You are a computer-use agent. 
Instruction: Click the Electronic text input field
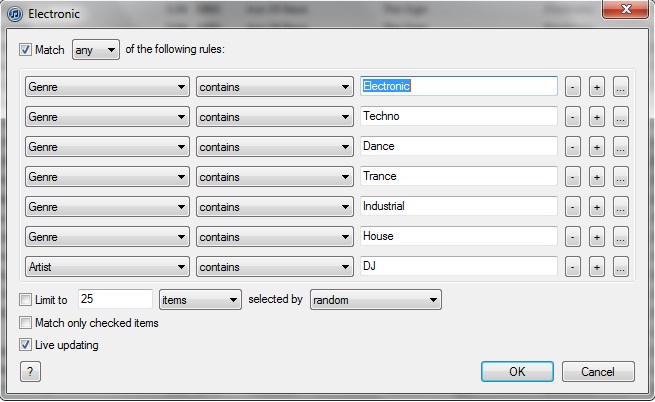point(458,87)
